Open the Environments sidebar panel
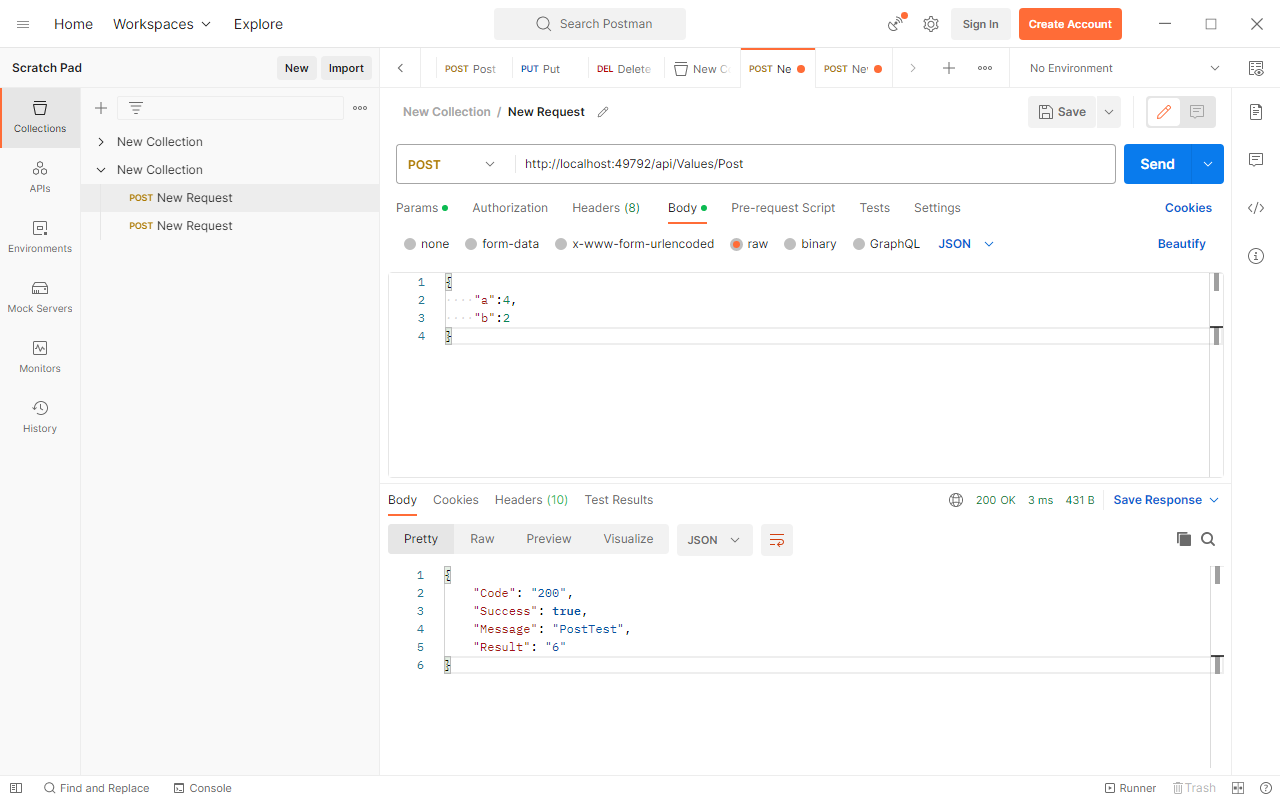The height and width of the screenshot is (800, 1280). click(40, 237)
